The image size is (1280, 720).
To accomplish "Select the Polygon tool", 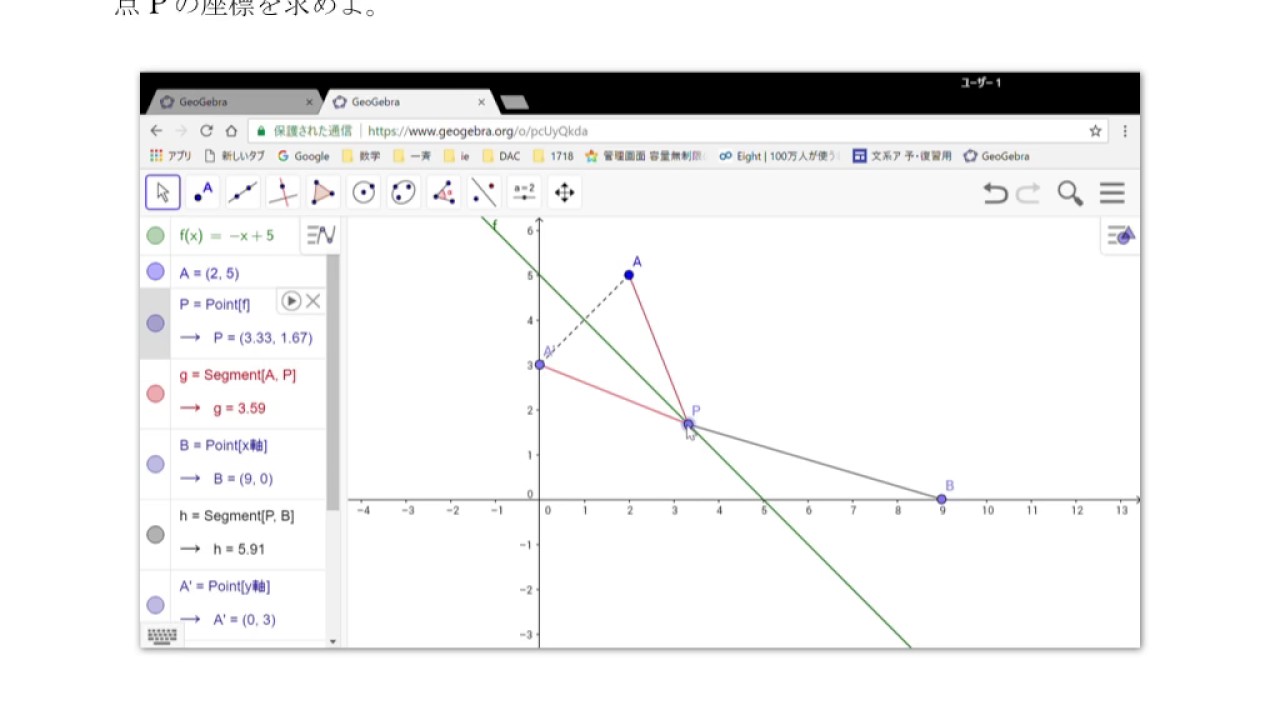I will click(323, 192).
